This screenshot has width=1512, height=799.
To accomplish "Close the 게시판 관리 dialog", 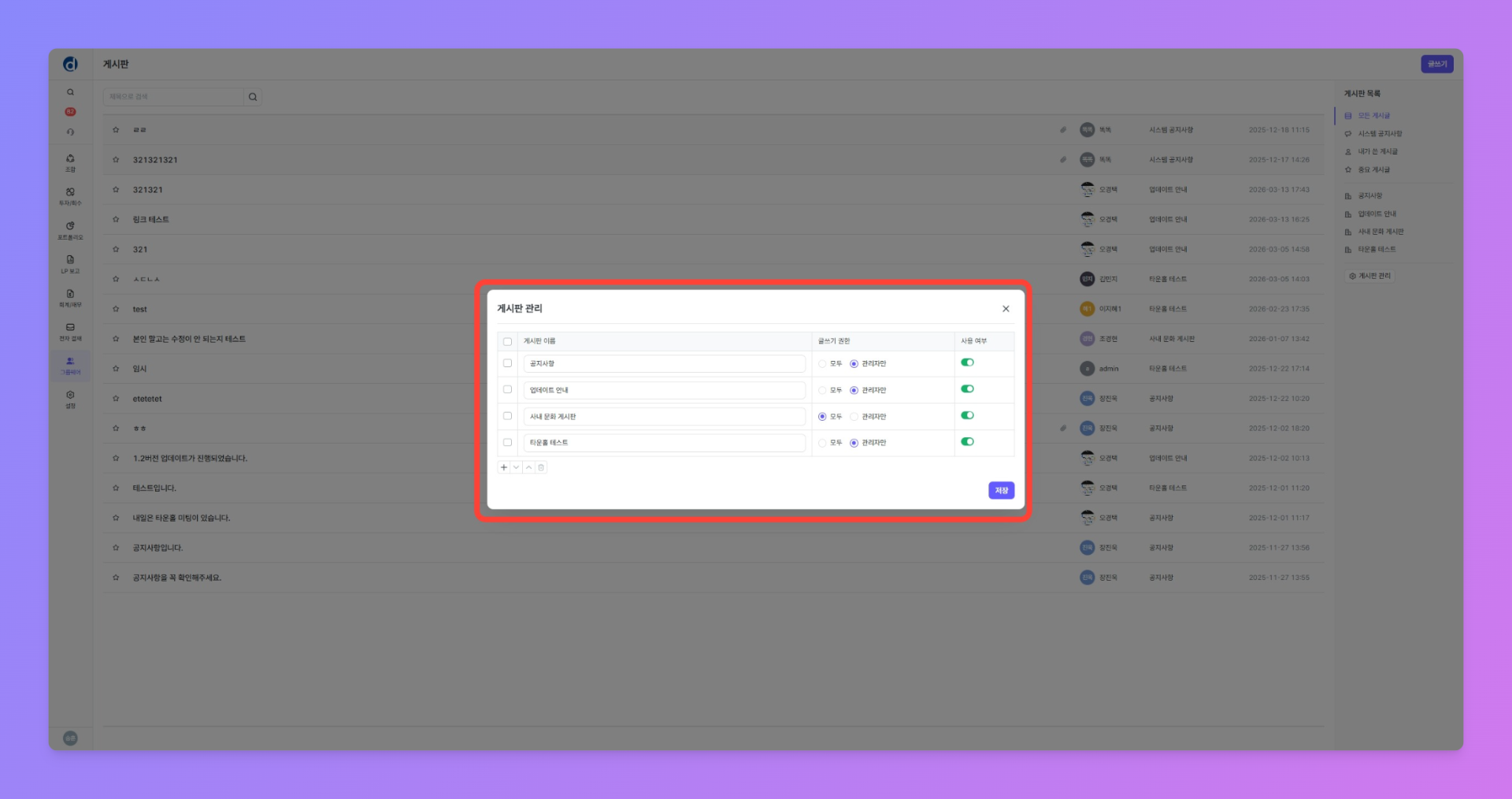I will (1006, 309).
